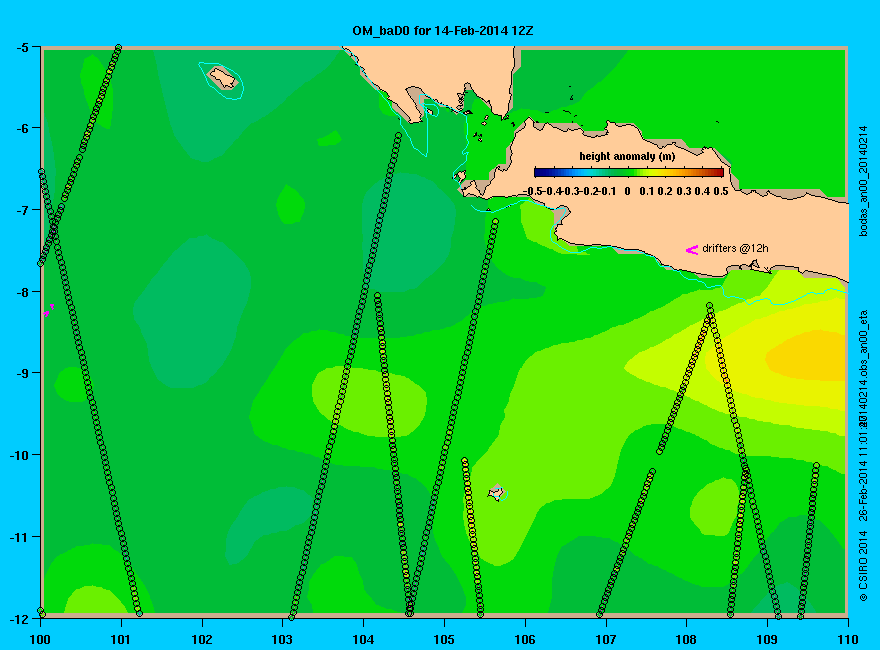Click the colorbar tick label '0.4'
The height and width of the screenshot is (650, 880).
point(702,191)
